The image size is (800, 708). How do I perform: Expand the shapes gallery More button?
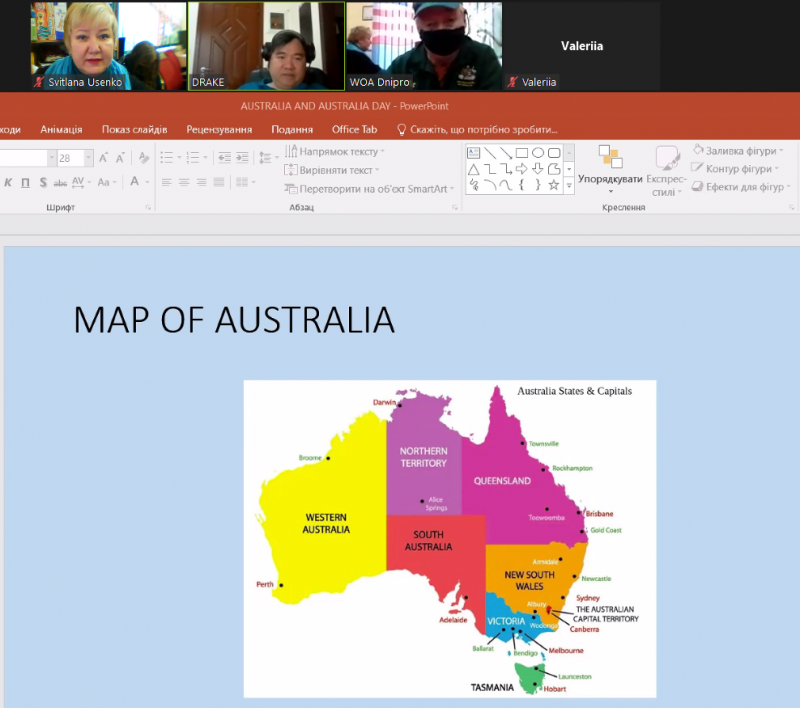[x=569, y=186]
